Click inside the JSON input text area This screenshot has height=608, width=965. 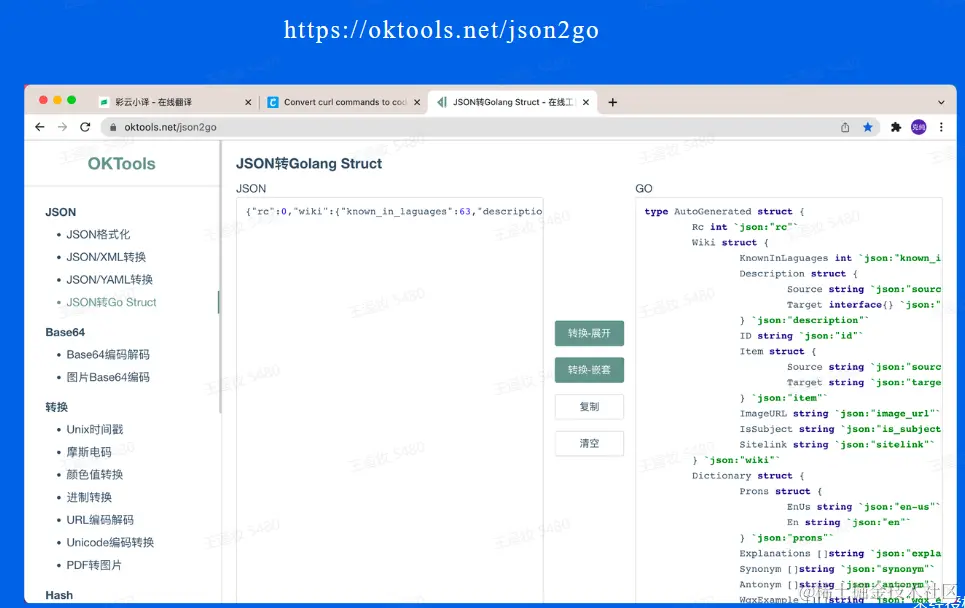[390, 400]
